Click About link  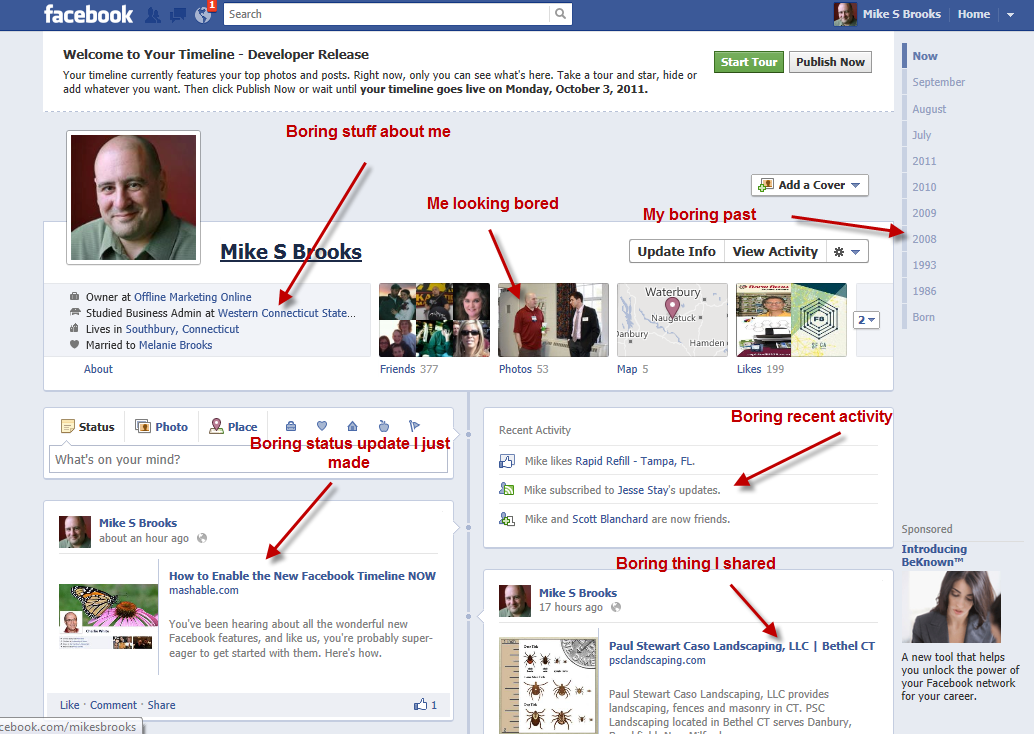pos(98,369)
